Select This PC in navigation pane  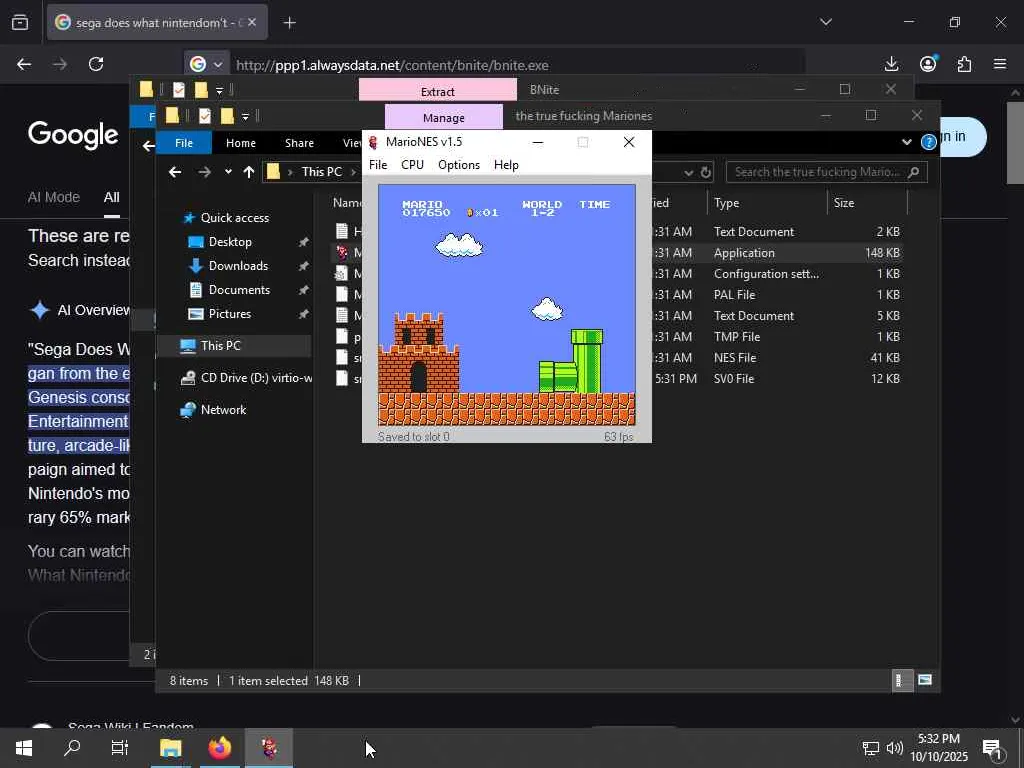click(x=220, y=345)
